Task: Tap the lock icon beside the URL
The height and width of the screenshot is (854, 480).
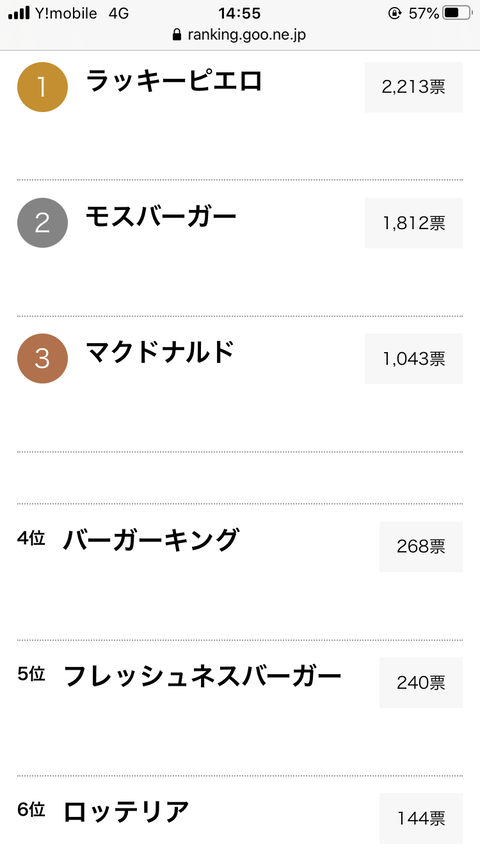Action: (x=177, y=35)
